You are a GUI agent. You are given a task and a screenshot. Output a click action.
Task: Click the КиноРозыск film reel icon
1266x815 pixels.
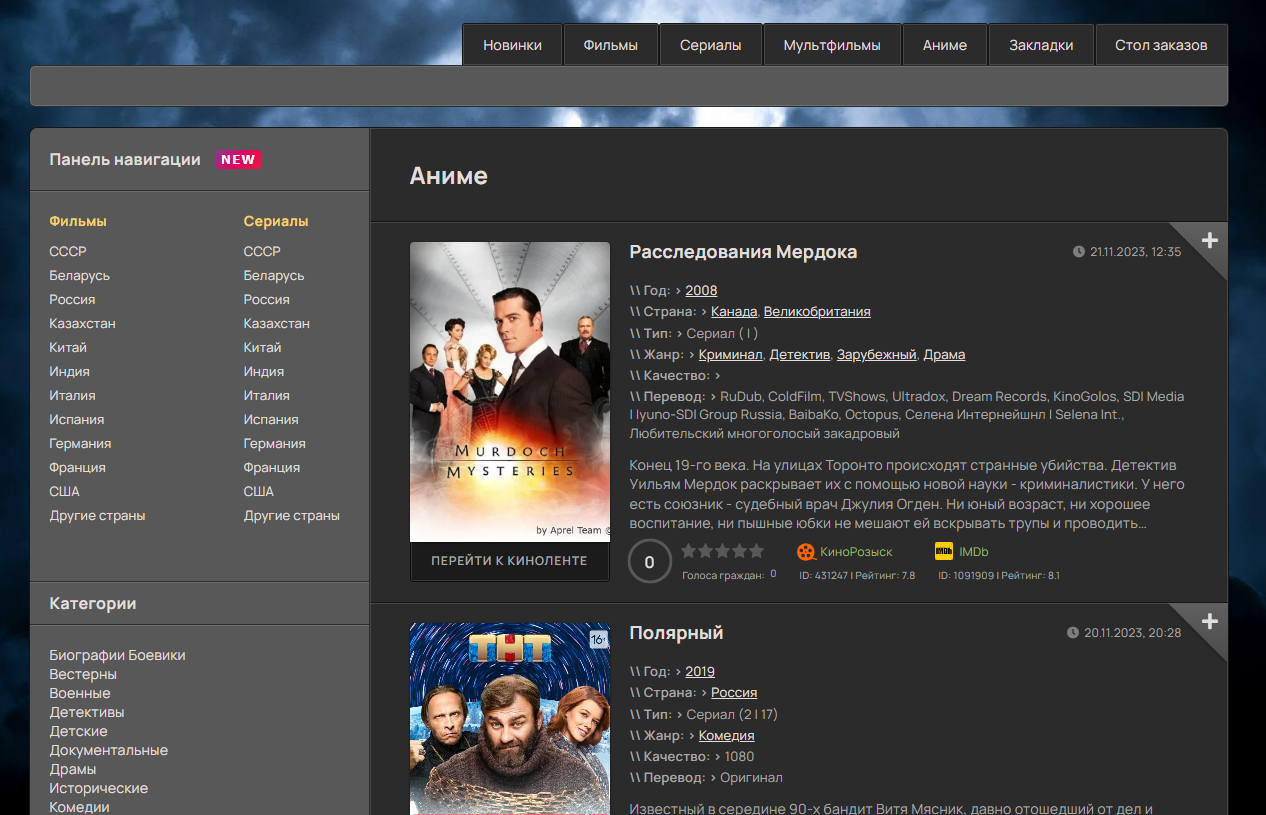(x=805, y=551)
